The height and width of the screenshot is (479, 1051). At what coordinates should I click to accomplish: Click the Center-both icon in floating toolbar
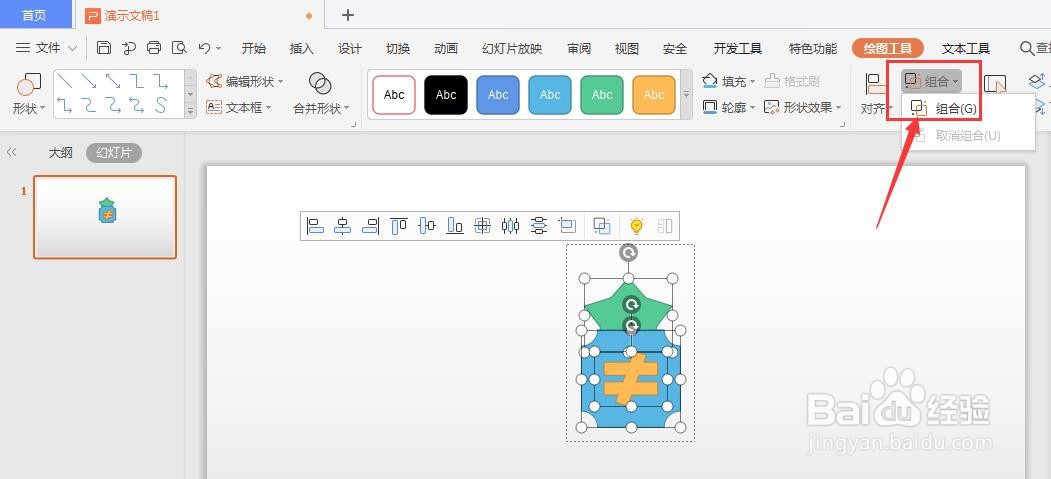pyautogui.click(x=482, y=226)
